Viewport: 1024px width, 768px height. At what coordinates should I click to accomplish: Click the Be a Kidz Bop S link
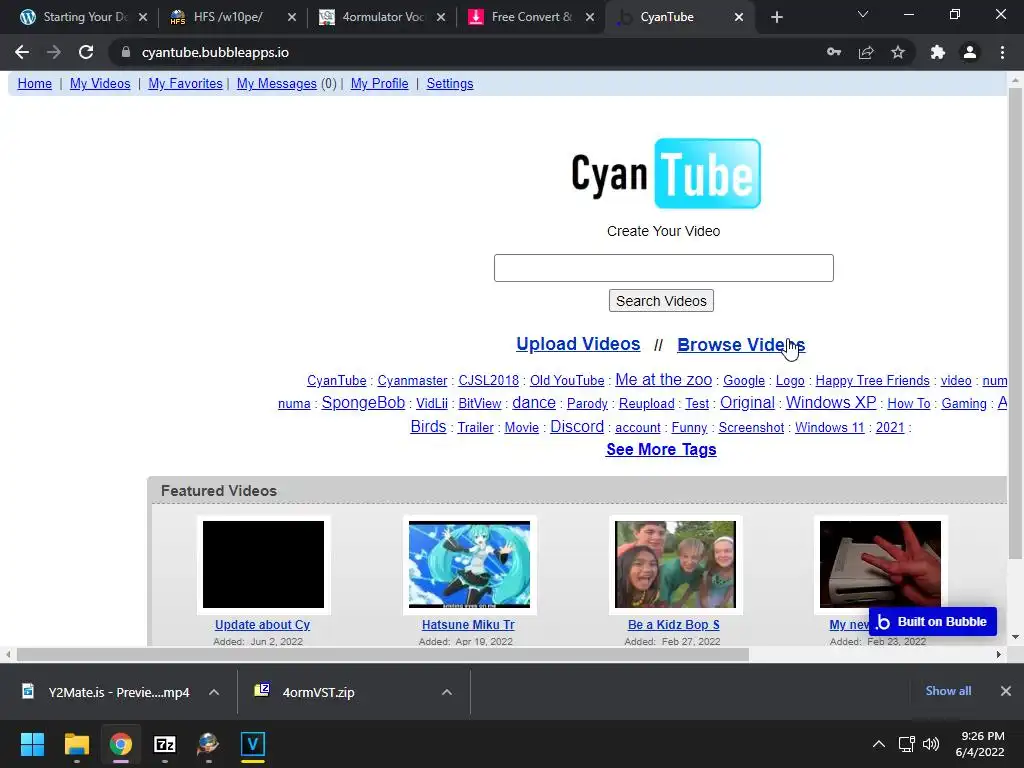click(x=674, y=624)
